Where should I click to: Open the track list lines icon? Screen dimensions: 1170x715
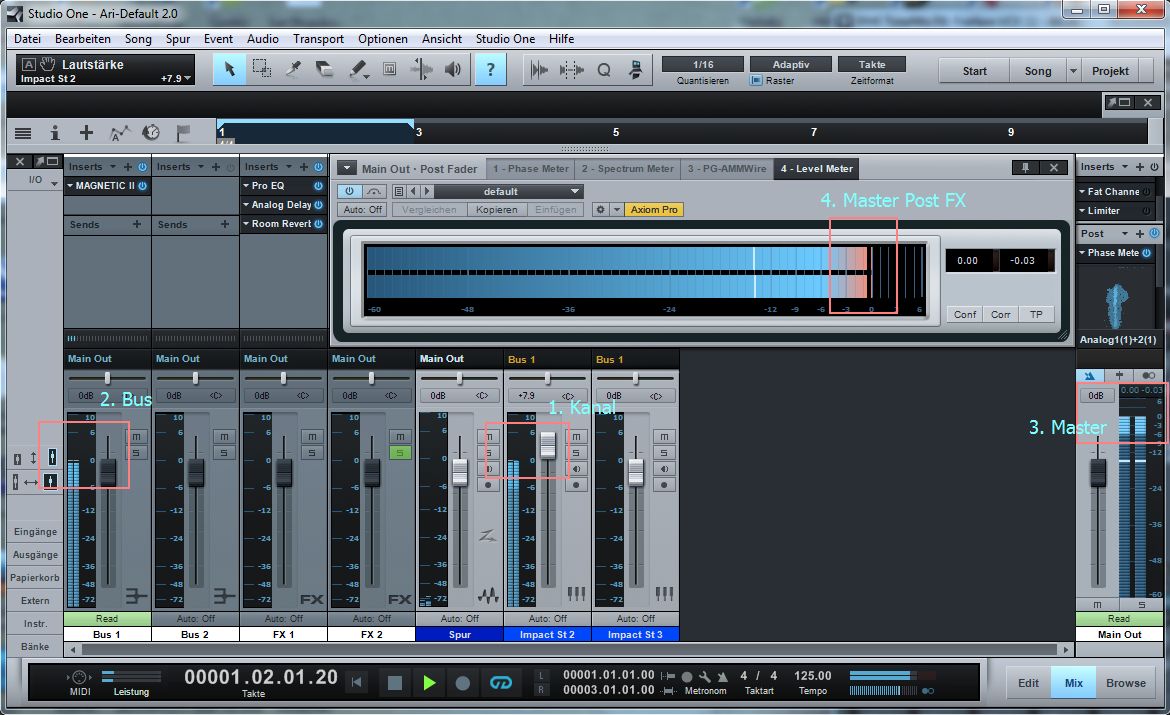23,133
